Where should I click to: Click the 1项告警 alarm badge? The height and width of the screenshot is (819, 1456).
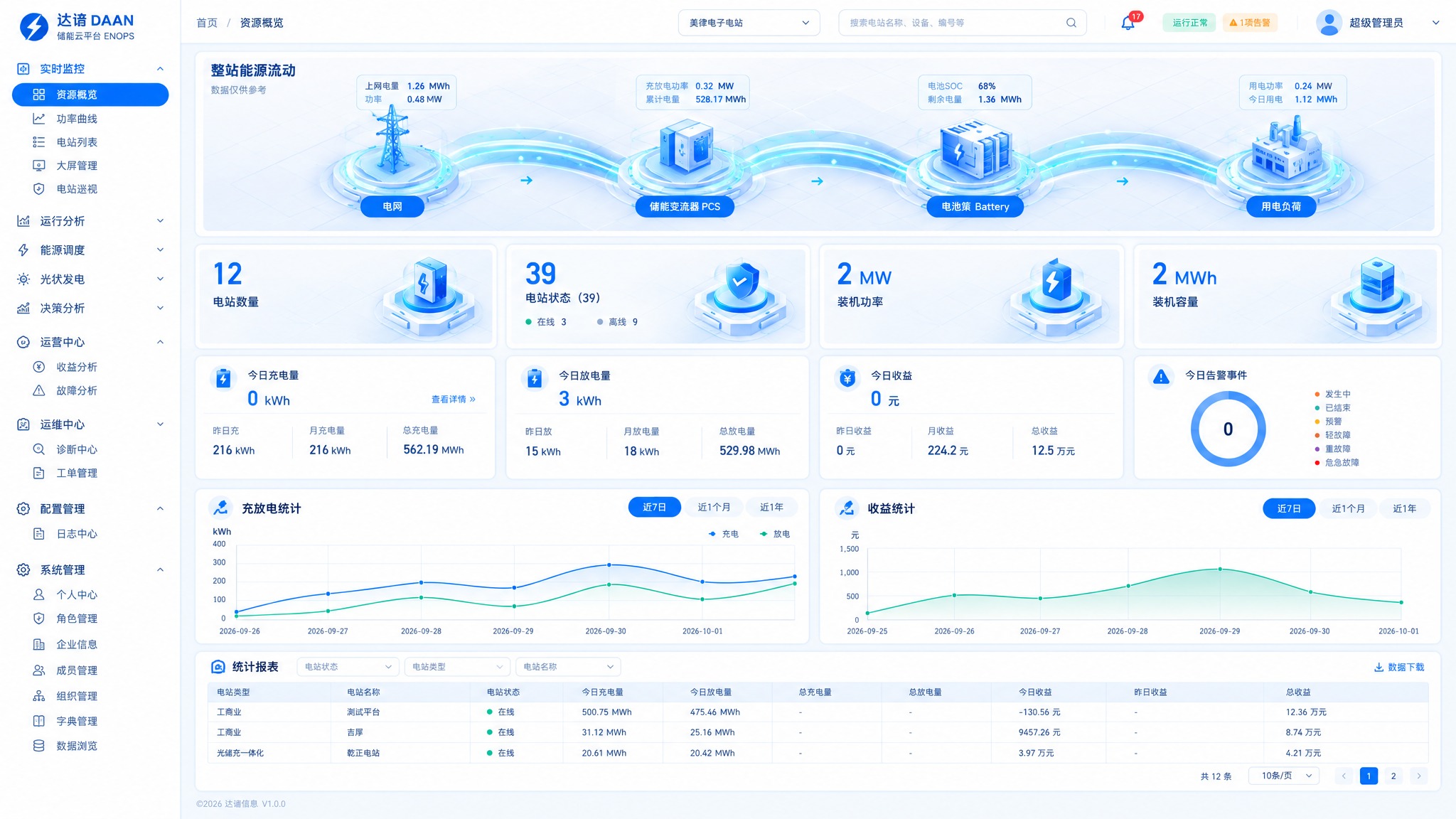1250,23
